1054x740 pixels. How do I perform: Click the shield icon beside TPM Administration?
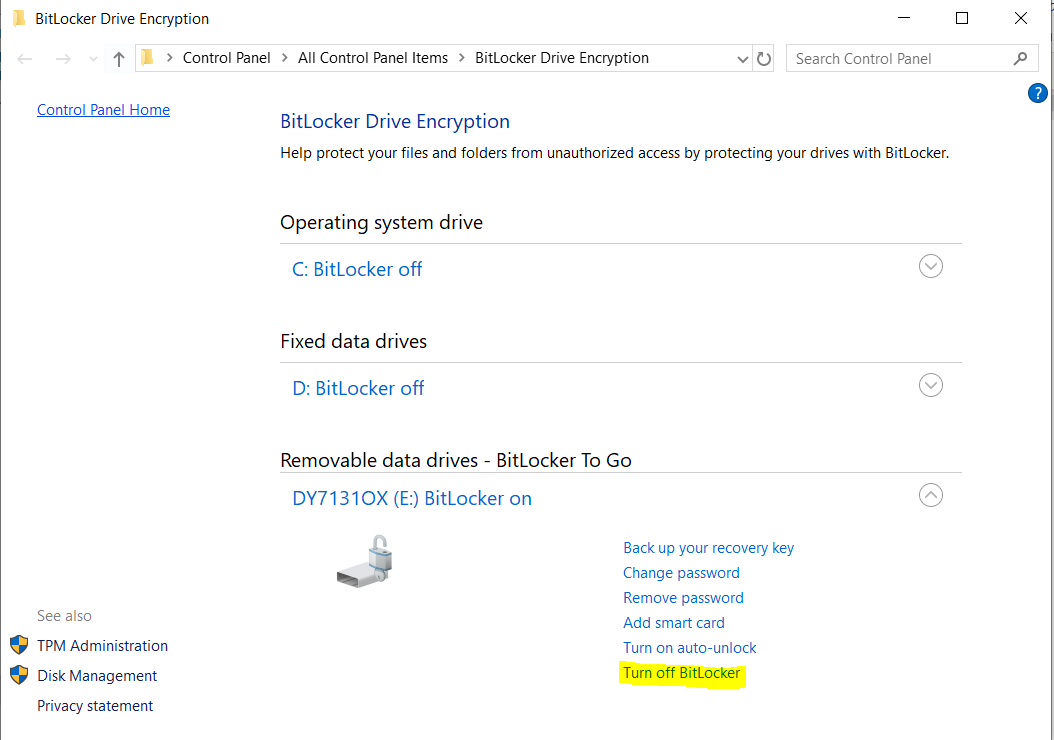pyautogui.click(x=19, y=645)
